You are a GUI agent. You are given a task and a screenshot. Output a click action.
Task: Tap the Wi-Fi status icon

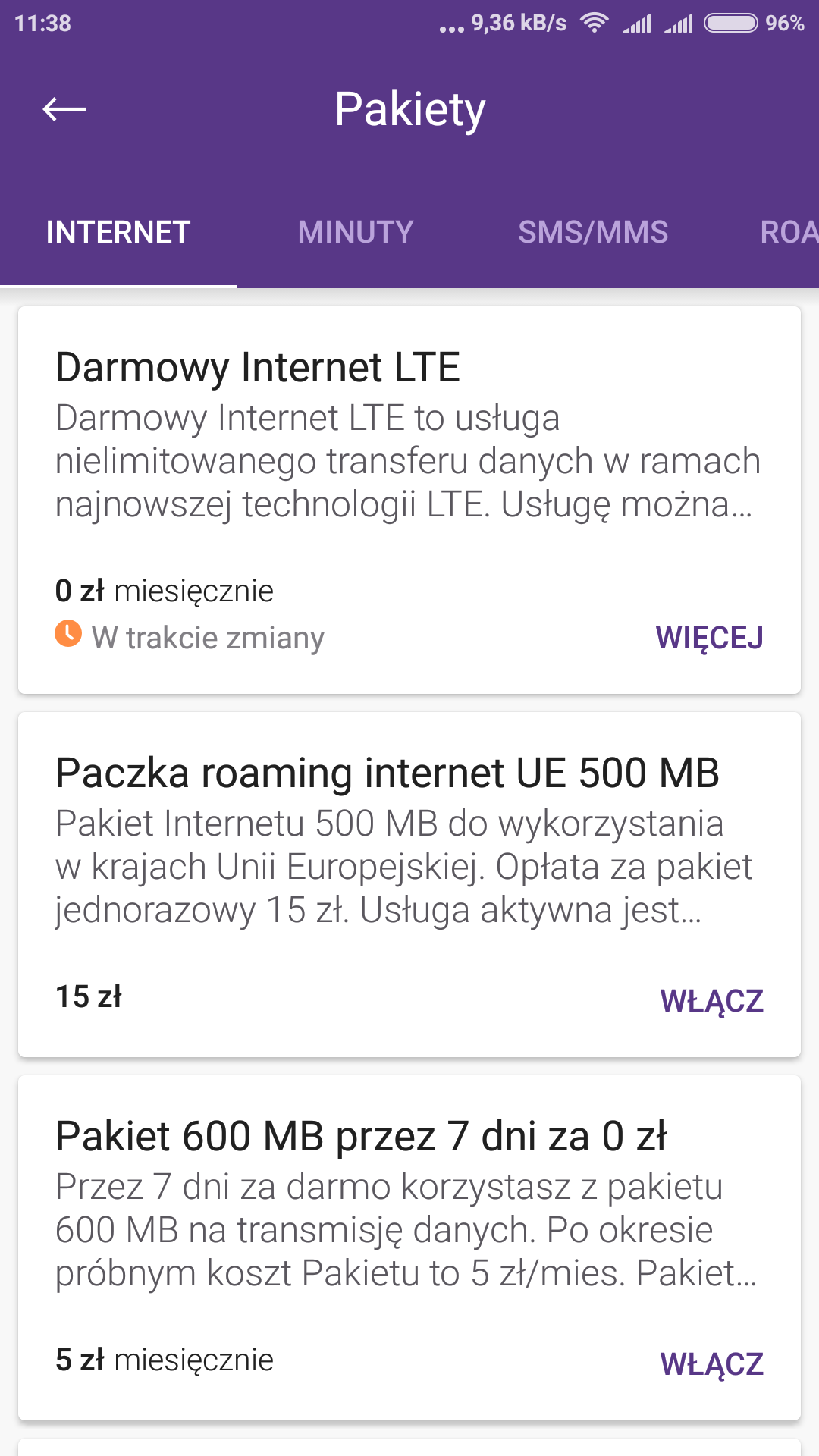pyautogui.click(x=595, y=23)
